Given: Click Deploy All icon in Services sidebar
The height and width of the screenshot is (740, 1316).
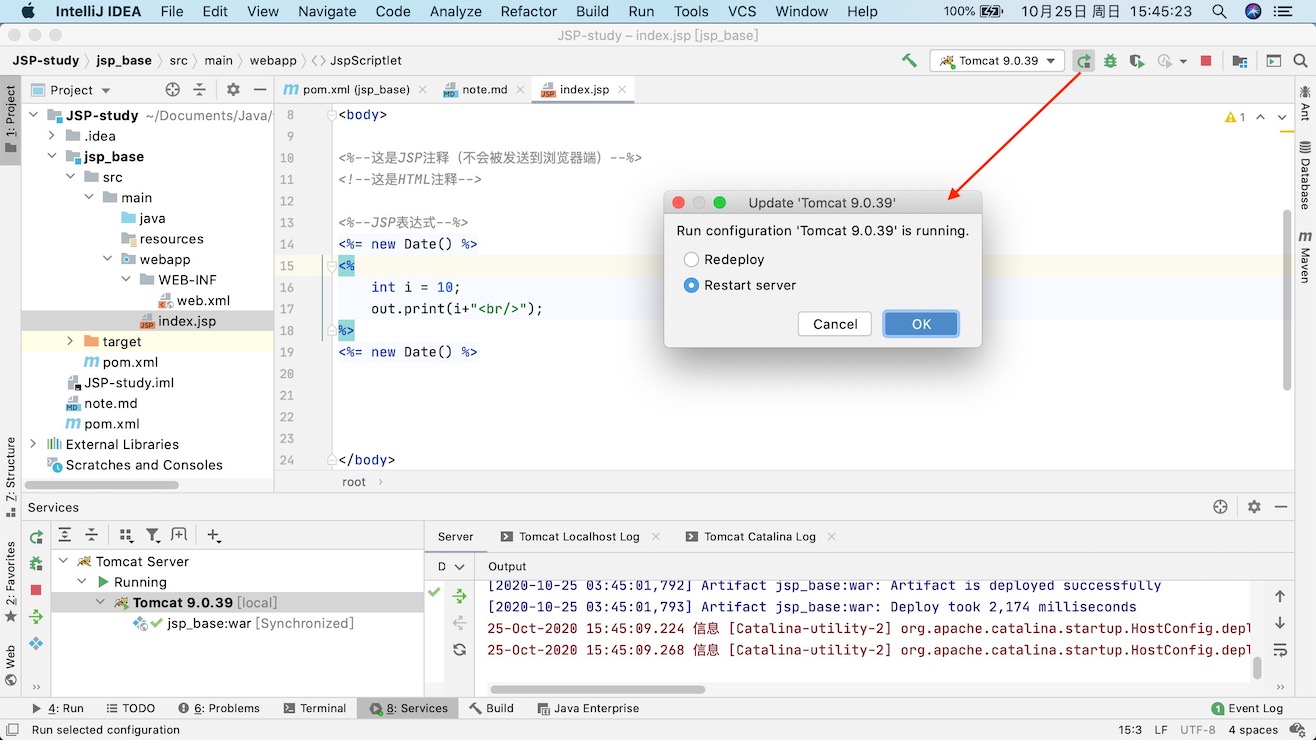Looking at the screenshot, I should tap(36, 616).
